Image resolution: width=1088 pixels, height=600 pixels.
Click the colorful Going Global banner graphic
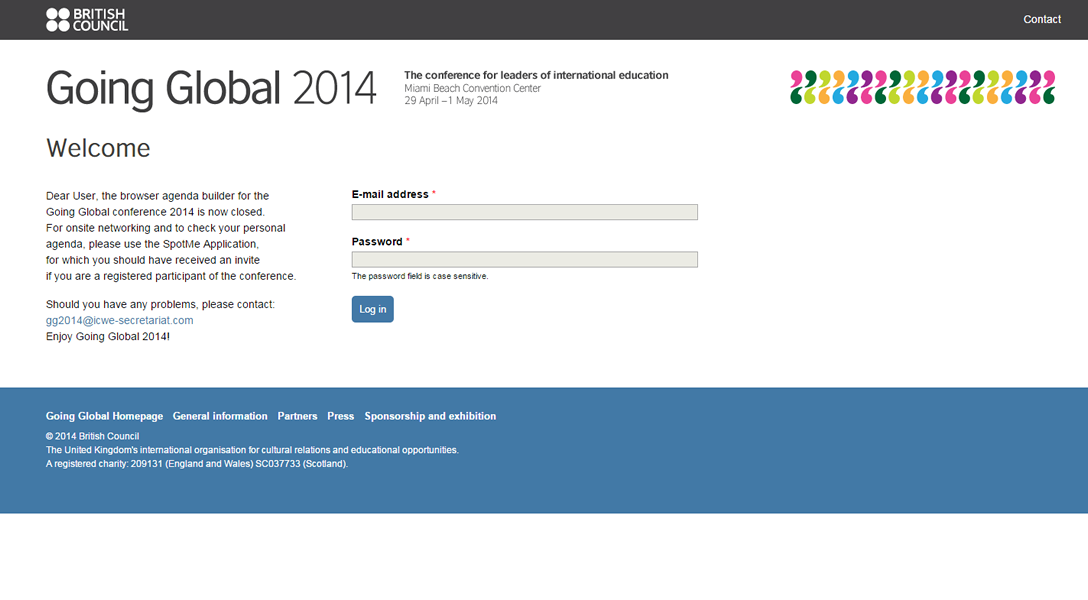pos(922,87)
